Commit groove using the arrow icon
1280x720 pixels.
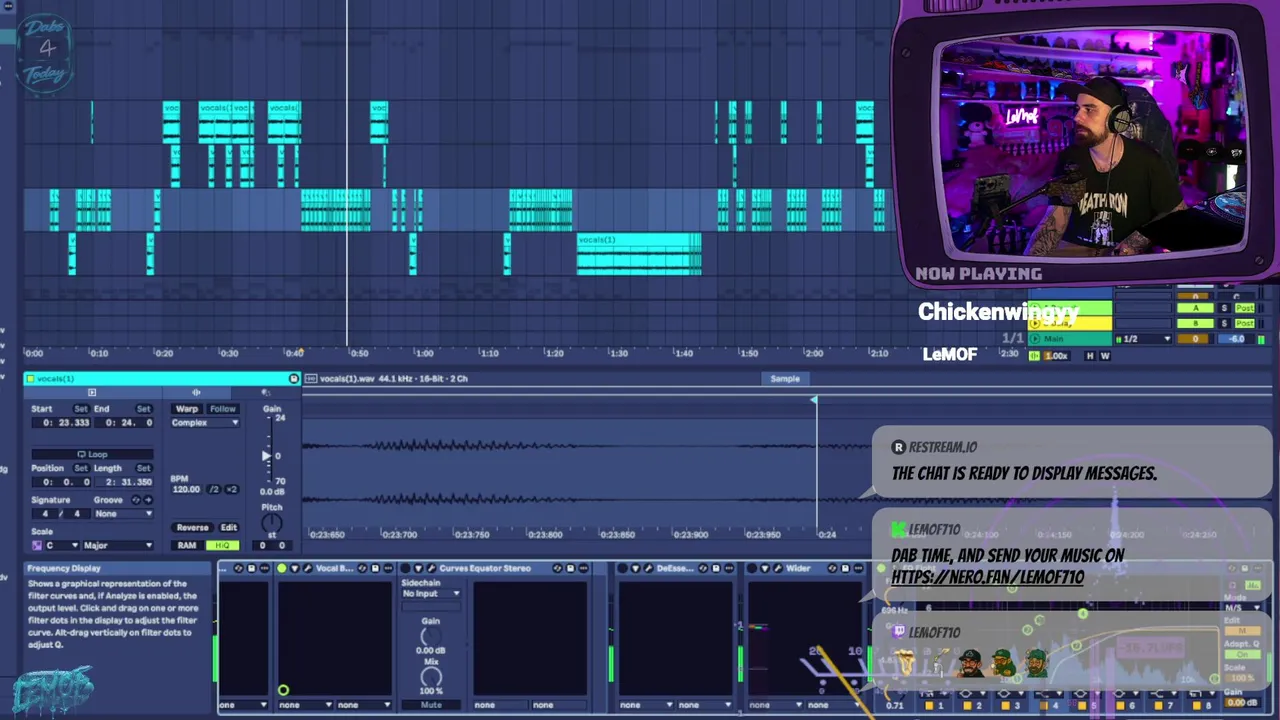pos(148,499)
